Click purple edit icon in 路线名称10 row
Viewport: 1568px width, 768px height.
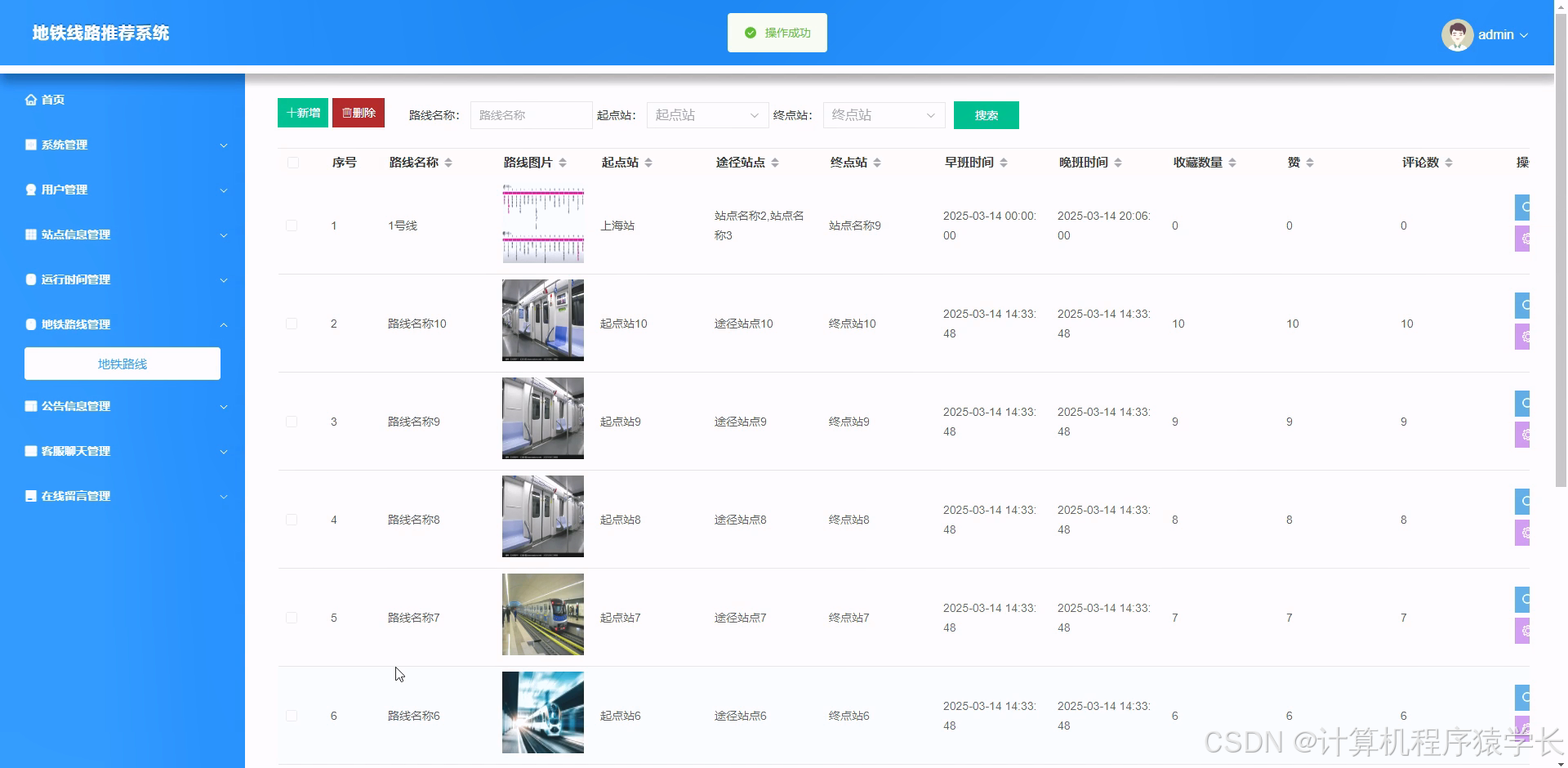coord(1522,337)
